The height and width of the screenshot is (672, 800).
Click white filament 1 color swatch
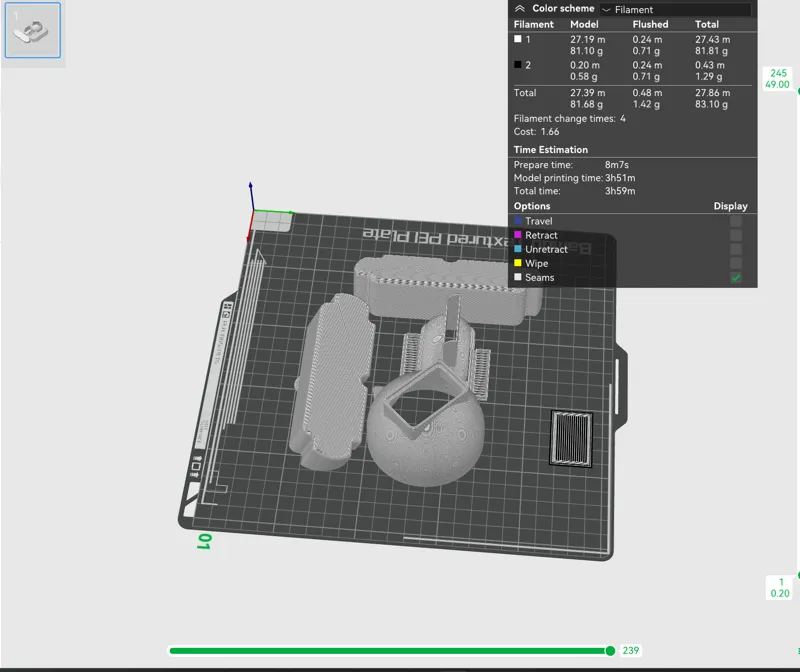518,39
